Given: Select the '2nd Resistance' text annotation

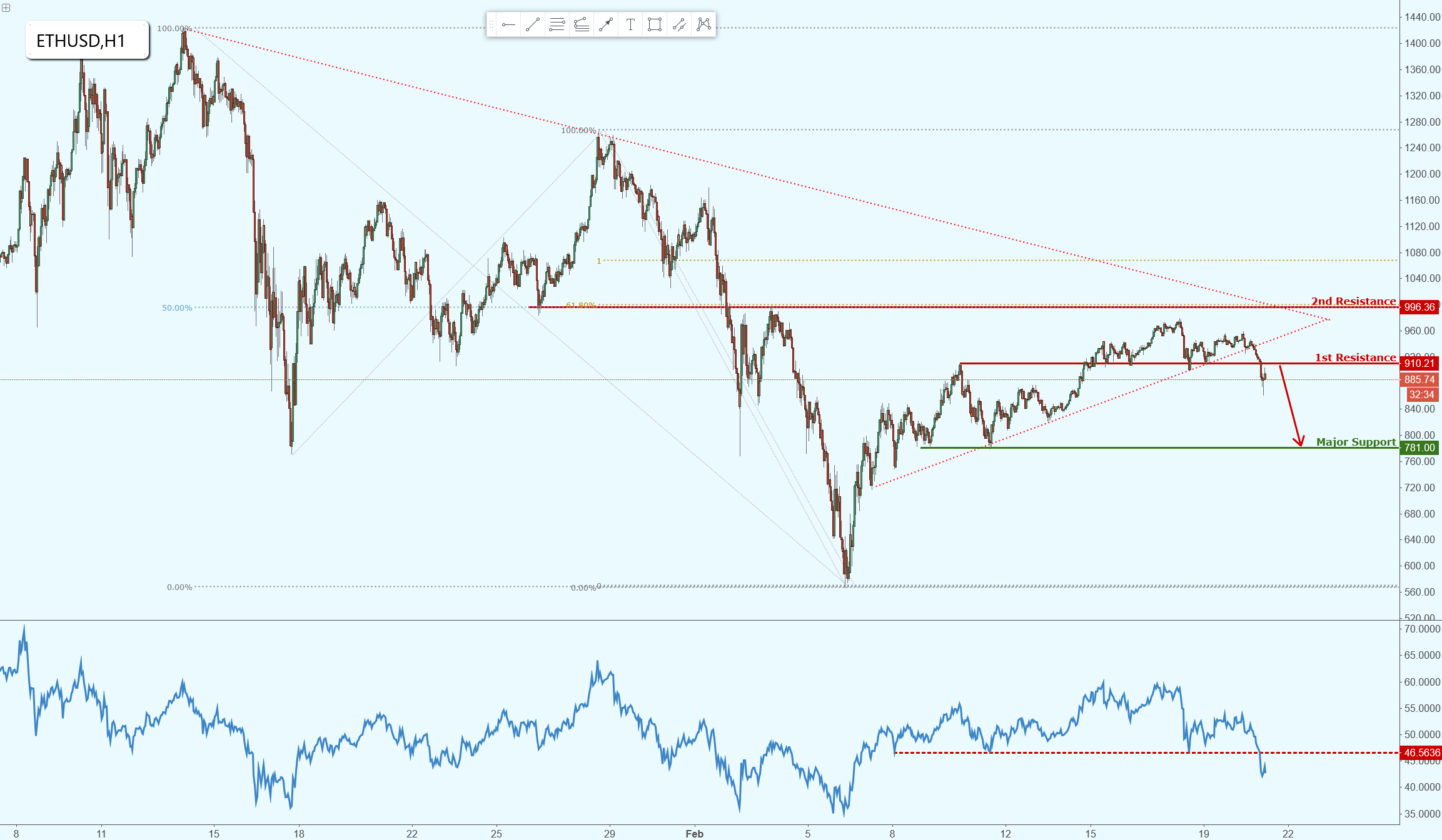Looking at the screenshot, I should [1353, 301].
